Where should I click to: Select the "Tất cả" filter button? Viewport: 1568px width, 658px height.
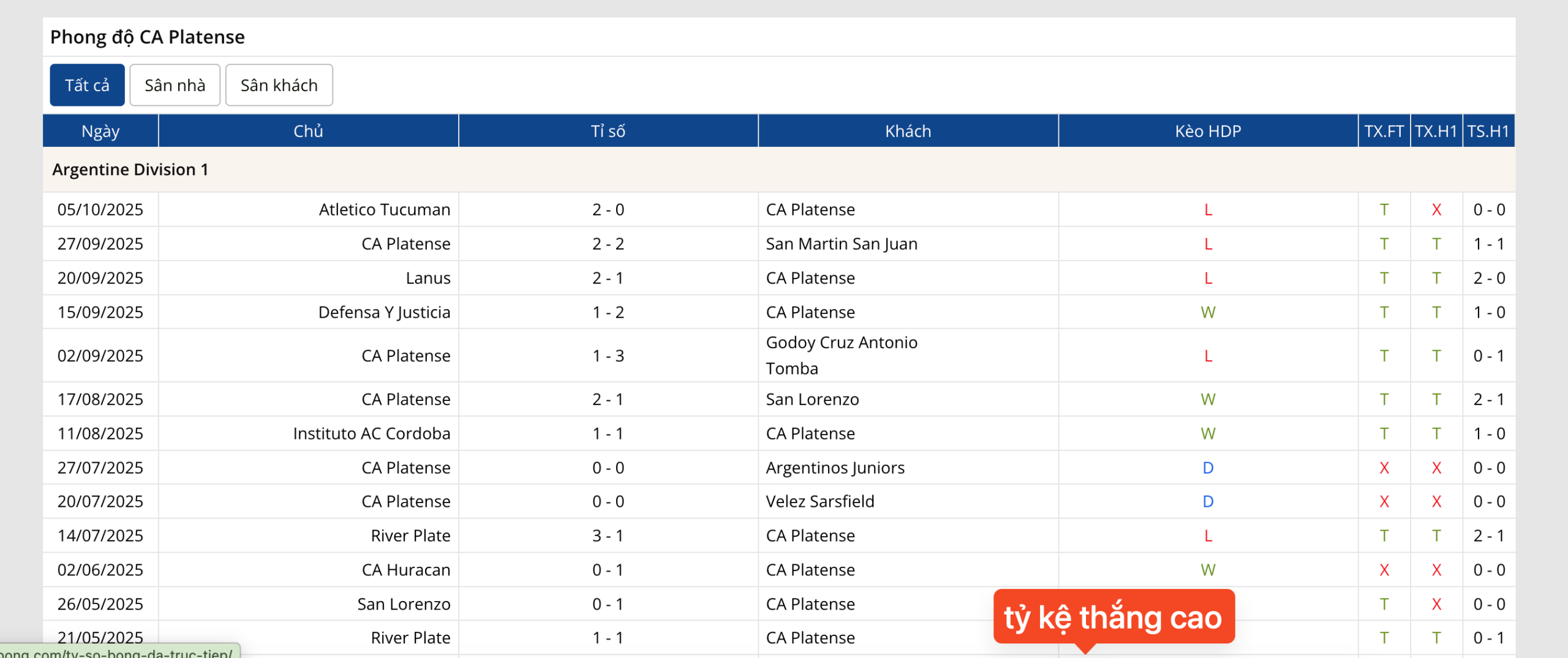click(x=87, y=85)
